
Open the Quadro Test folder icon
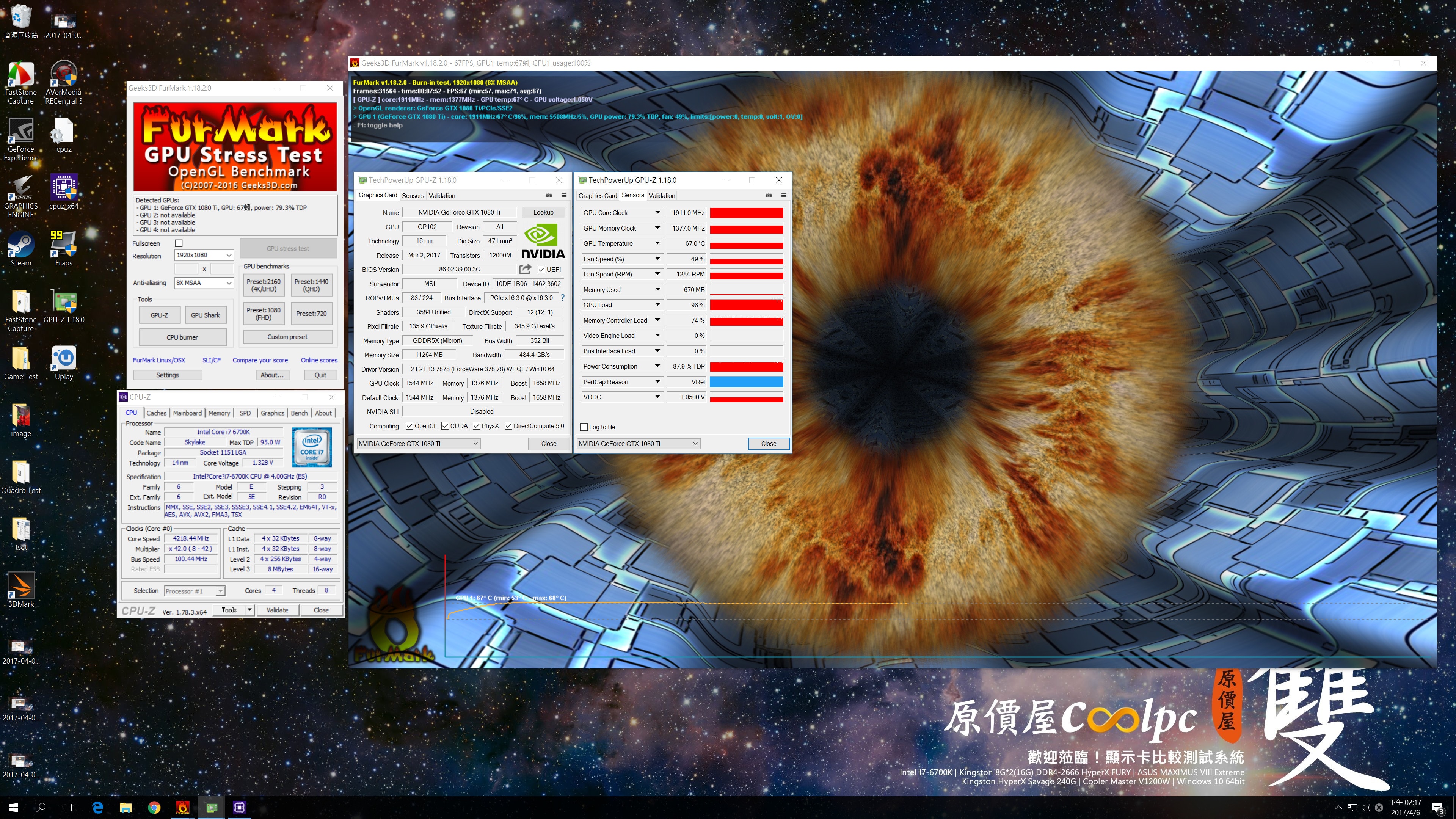pos(21,477)
